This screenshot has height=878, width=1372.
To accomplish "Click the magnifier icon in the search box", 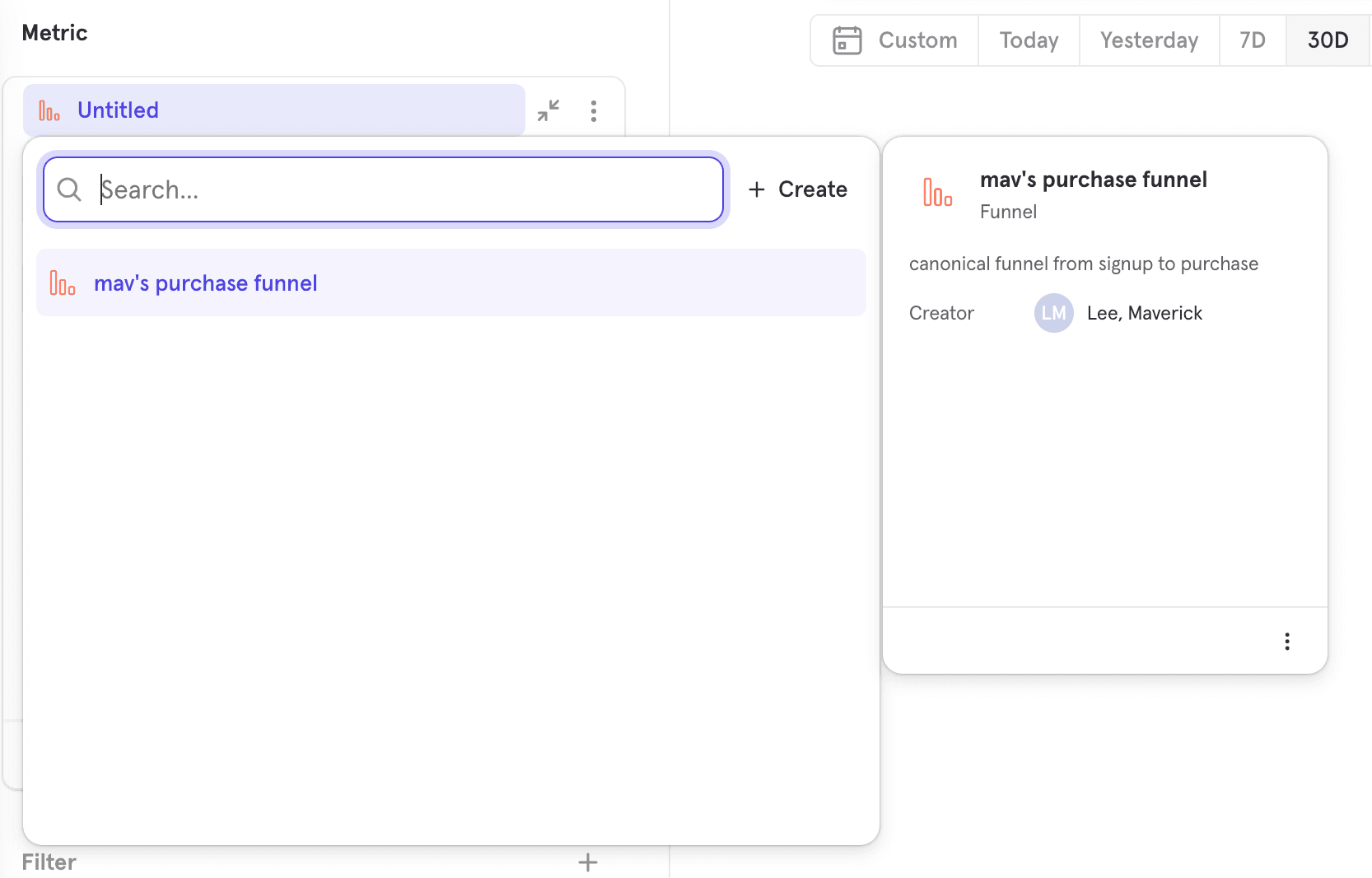I will pyautogui.click(x=69, y=189).
